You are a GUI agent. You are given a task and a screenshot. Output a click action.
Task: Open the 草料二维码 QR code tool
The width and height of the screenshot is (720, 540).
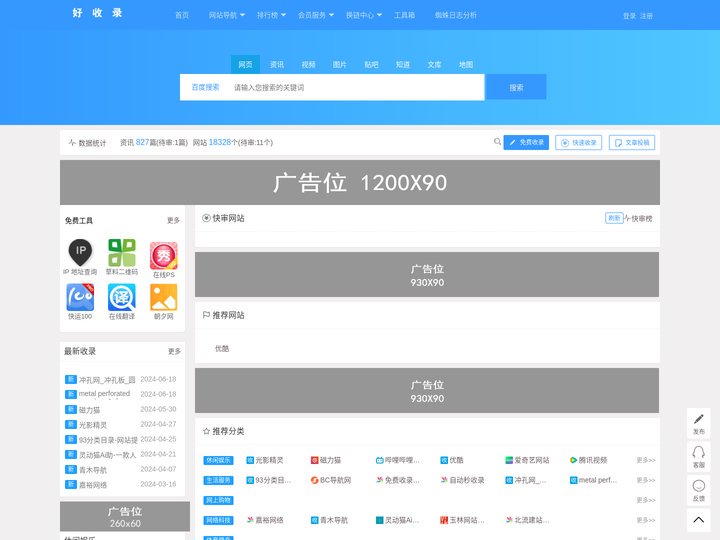(x=122, y=253)
